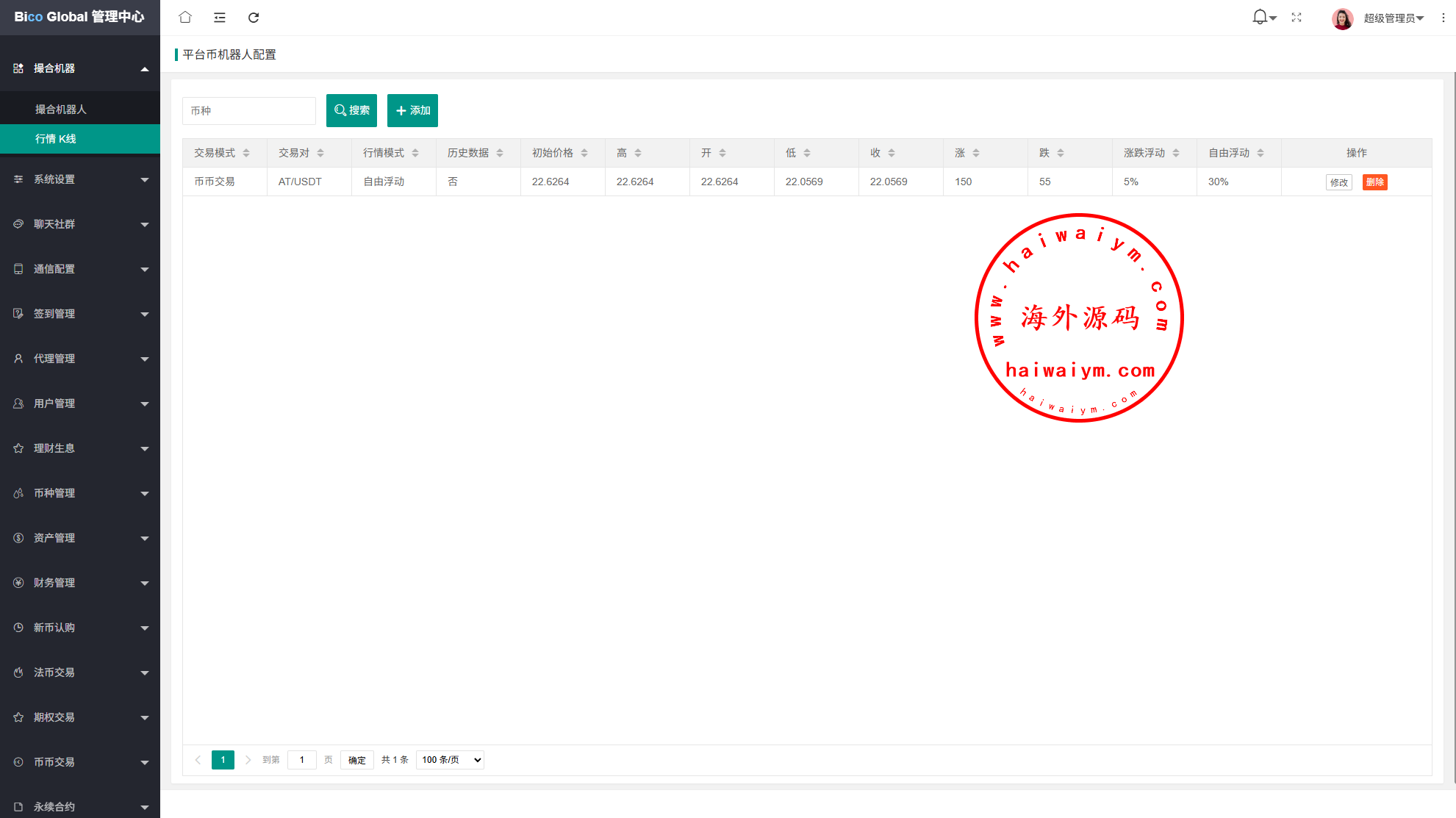Enter fullscreen with the expand icon

coord(1297,17)
